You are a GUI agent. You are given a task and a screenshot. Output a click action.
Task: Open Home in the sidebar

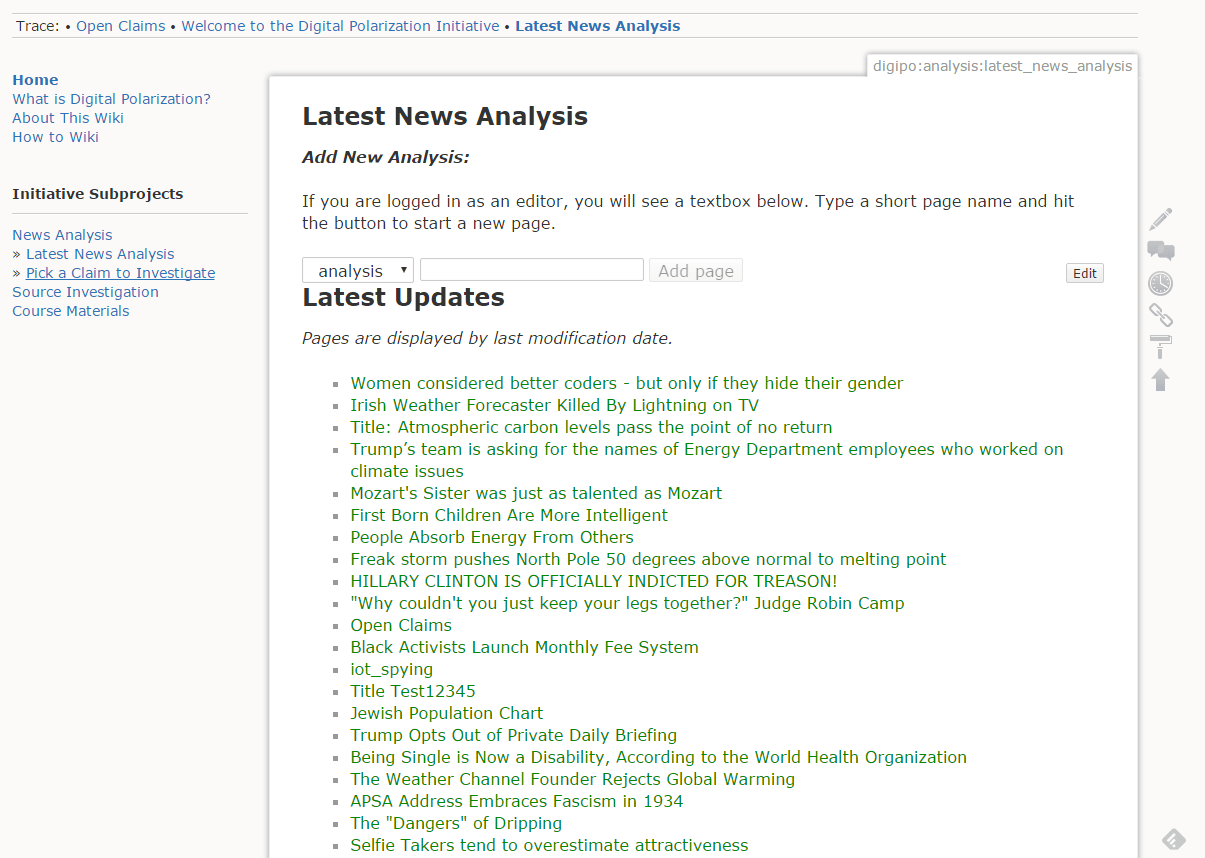click(35, 80)
